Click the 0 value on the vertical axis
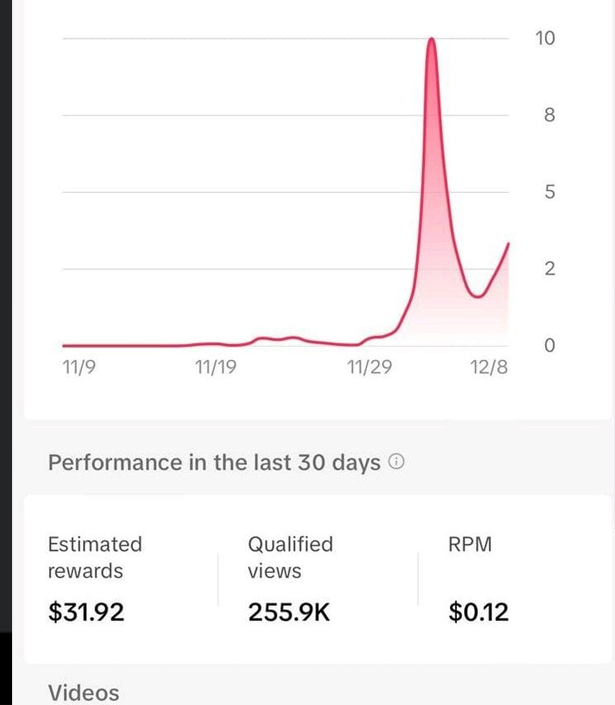Viewport: 615px width, 705px height. pos(549,346)
